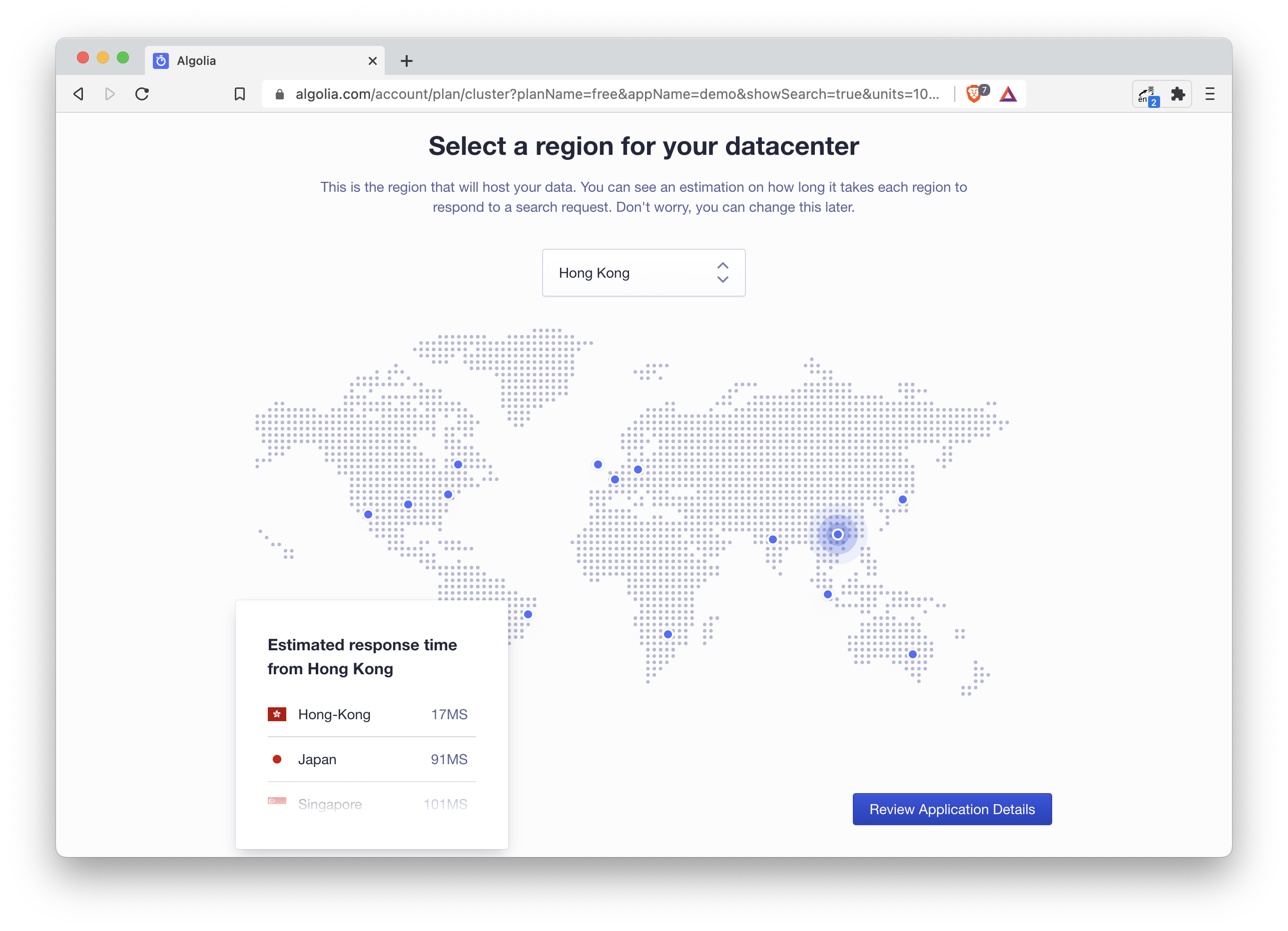Click the translate extension icon

1147,94
